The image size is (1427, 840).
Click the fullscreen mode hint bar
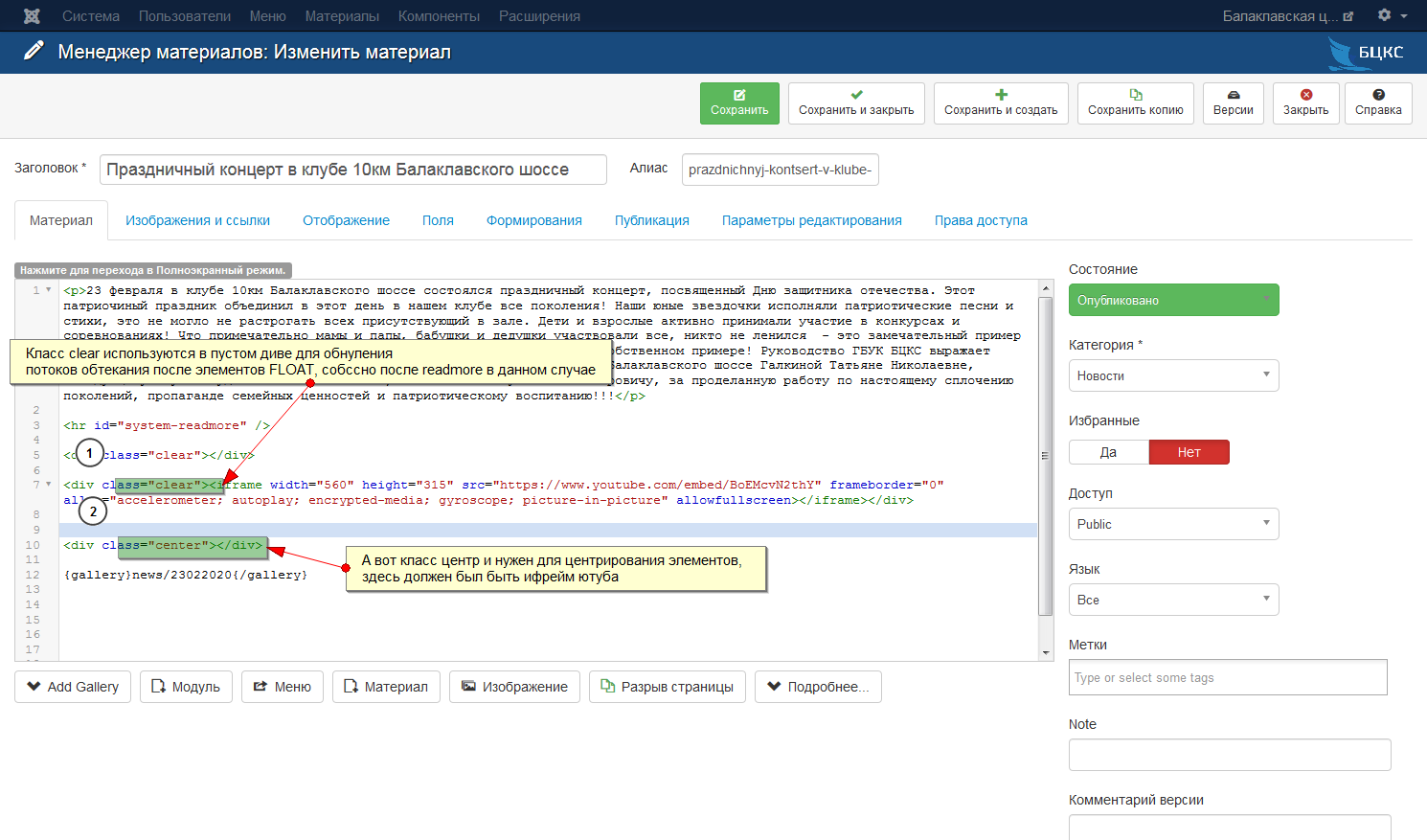tap(153, 270)
